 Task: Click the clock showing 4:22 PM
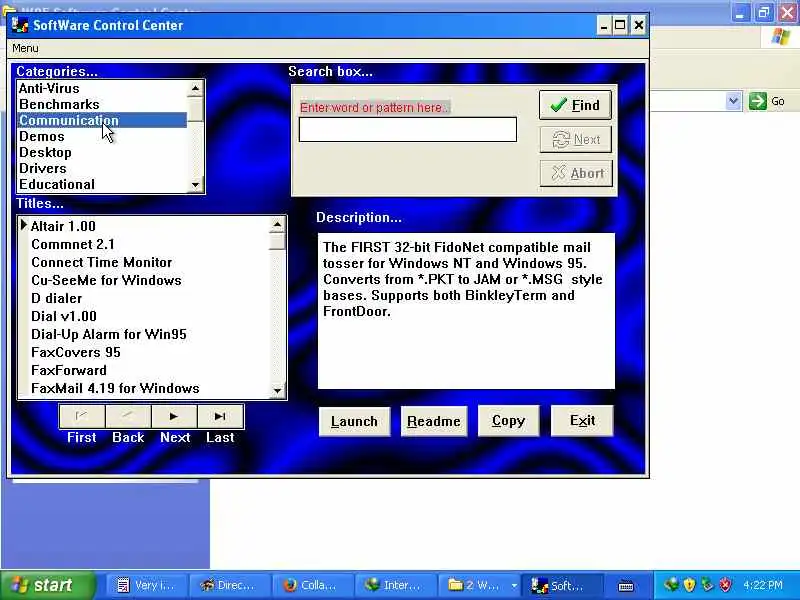click(762, 585)
